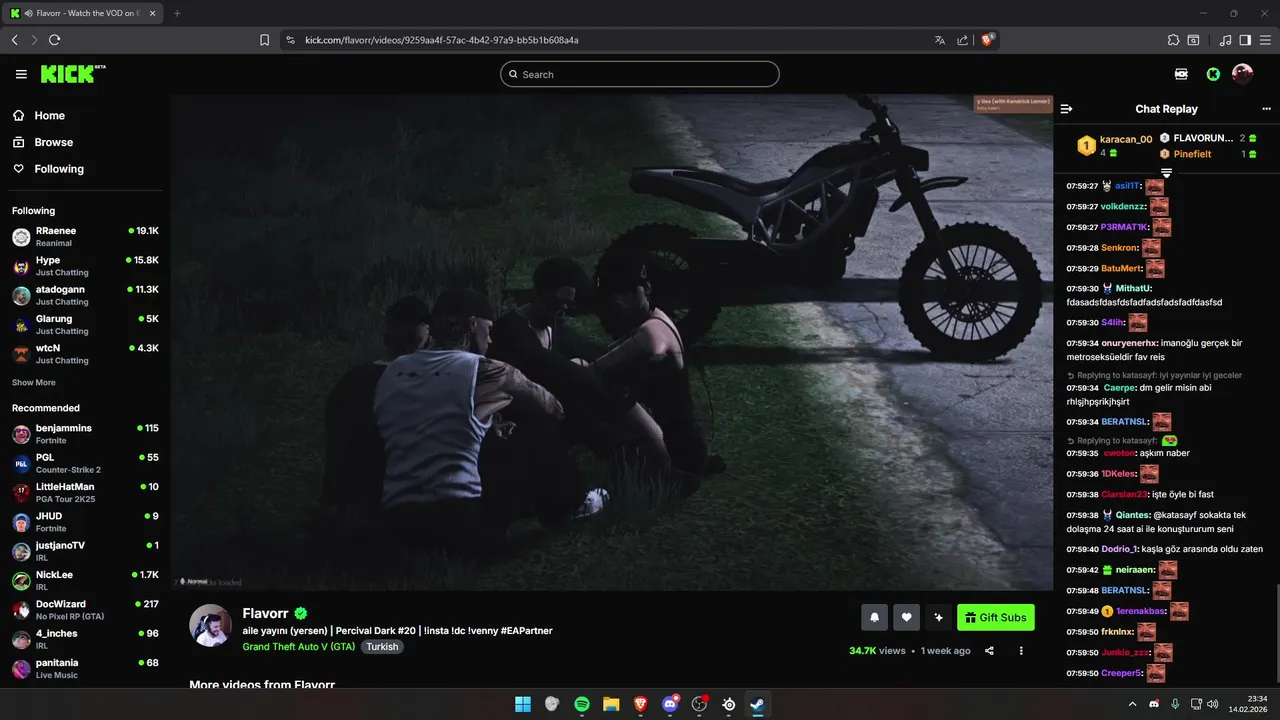Screen dimensions: 1280x720
Task: Open Spotify from taskbar
Action: coord(581,704)
